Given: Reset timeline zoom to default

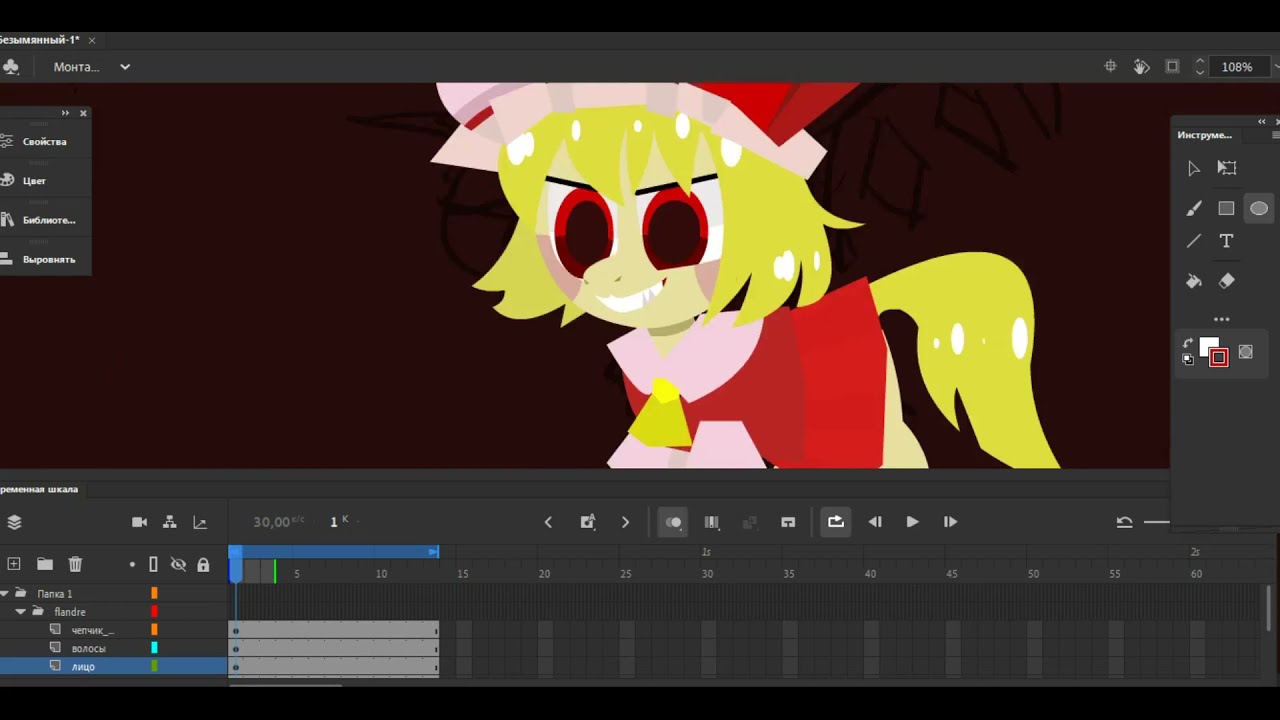Looking at the screenshot, I should pyautogui.click(x=1125, y=522).
